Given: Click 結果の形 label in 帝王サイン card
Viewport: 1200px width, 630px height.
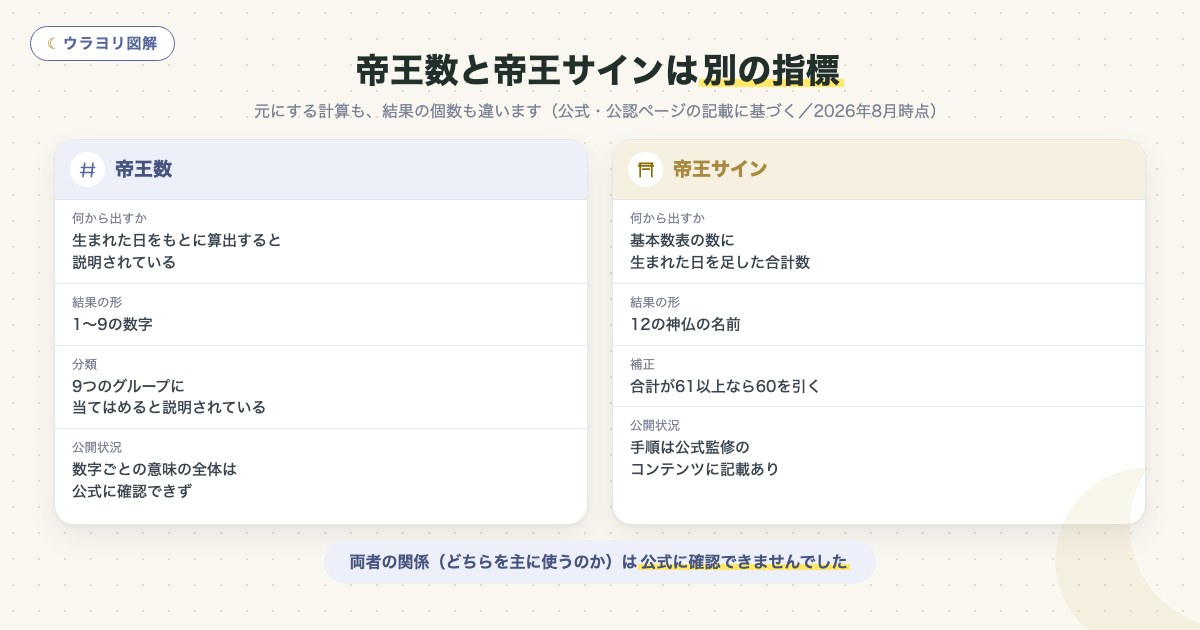Looking at the screenshot, I should 655,302.
